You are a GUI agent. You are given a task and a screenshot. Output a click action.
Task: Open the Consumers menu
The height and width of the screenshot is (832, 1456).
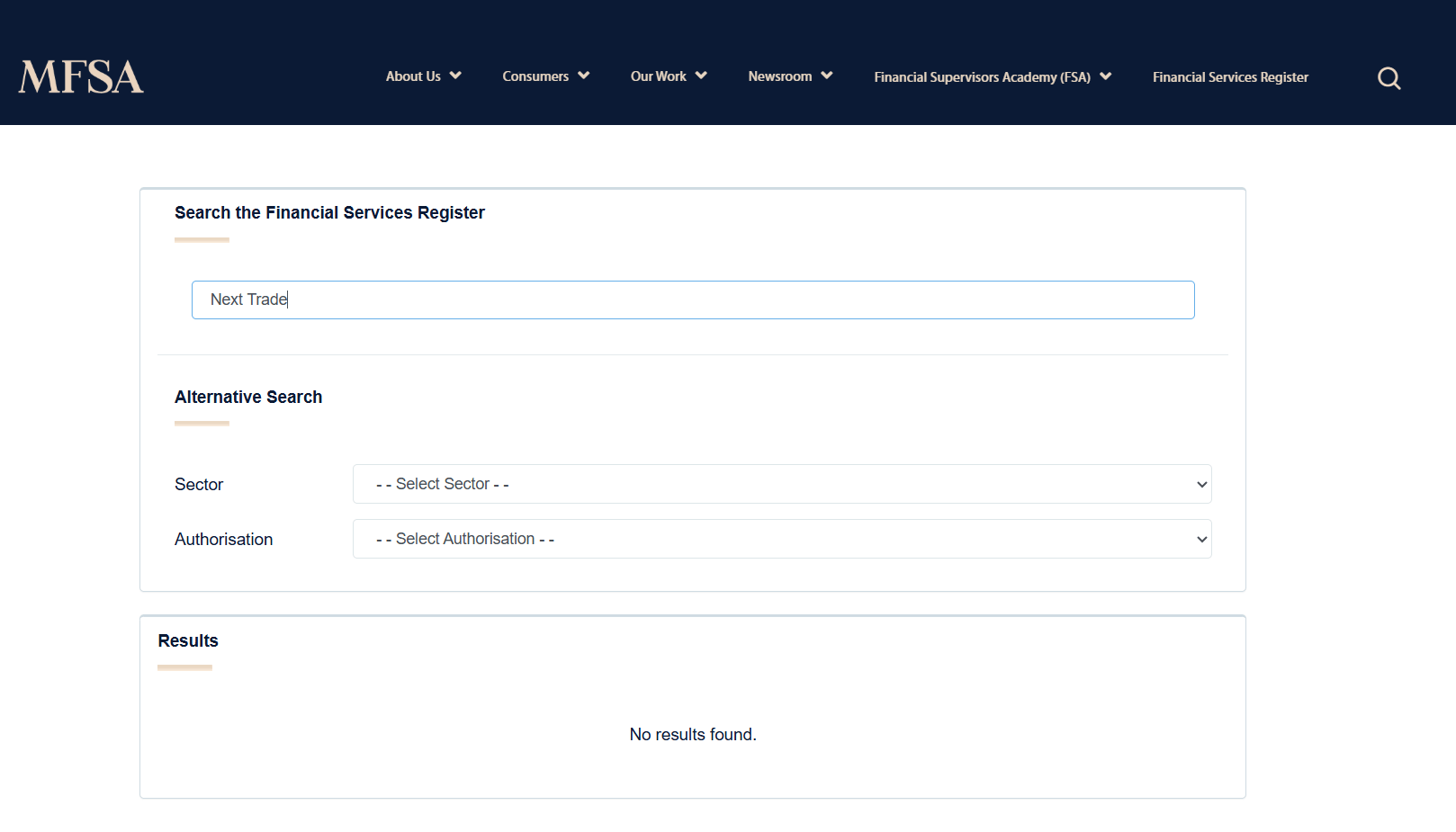tap(535, 76)
